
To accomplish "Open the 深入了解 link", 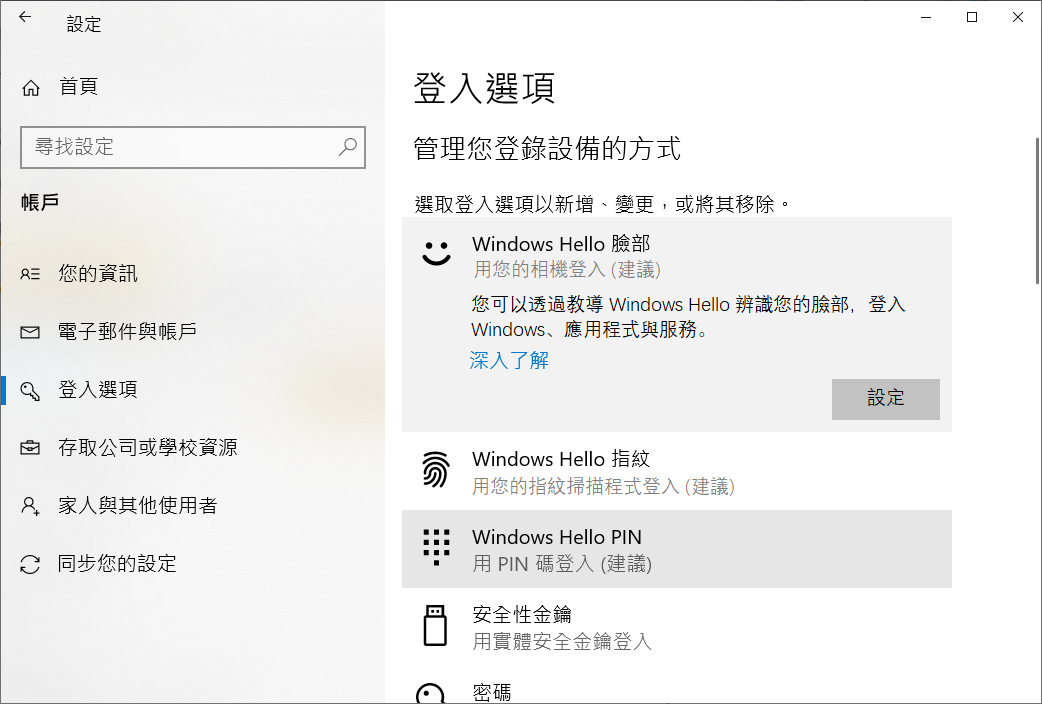I will click(x=509, y=360).
